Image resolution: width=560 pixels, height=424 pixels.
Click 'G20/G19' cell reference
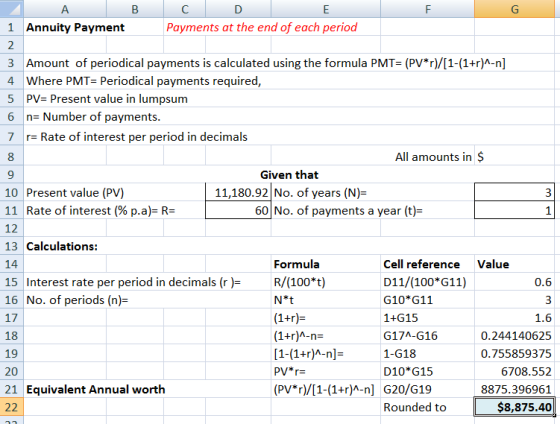pyautogui.click(x=407, y=389)
